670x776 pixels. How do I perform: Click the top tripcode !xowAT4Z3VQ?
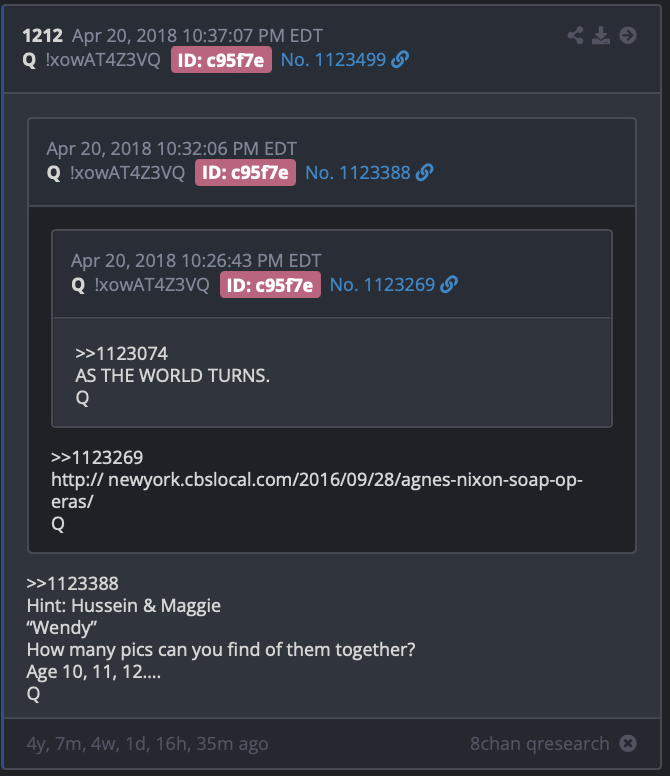[x=103, y=60]
